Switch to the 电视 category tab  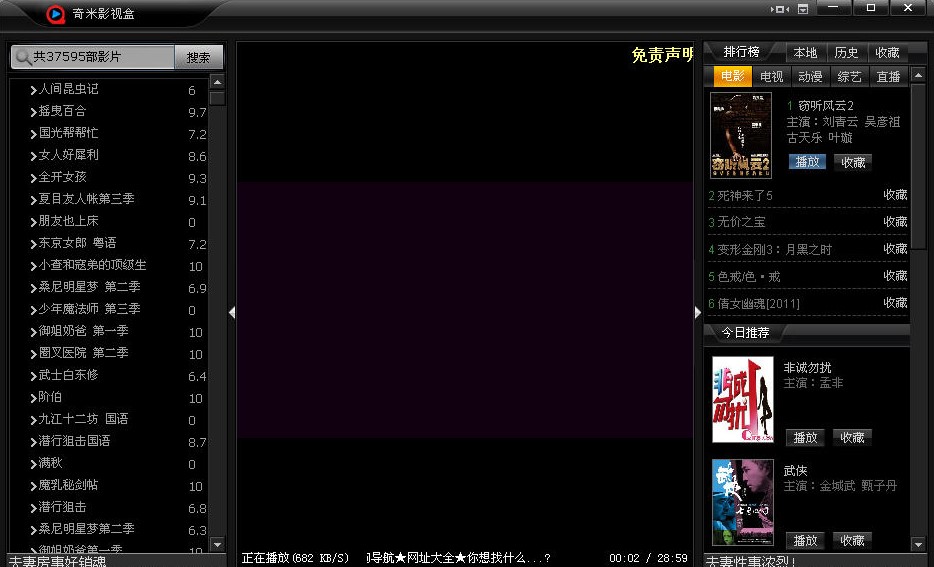point(771,77)
